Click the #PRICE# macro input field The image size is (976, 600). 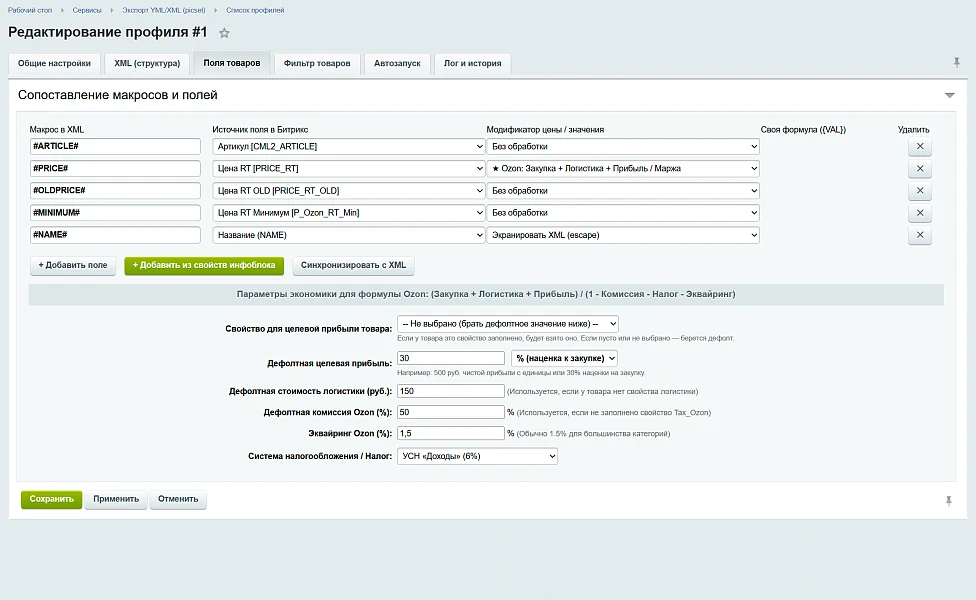coord(115,169)
